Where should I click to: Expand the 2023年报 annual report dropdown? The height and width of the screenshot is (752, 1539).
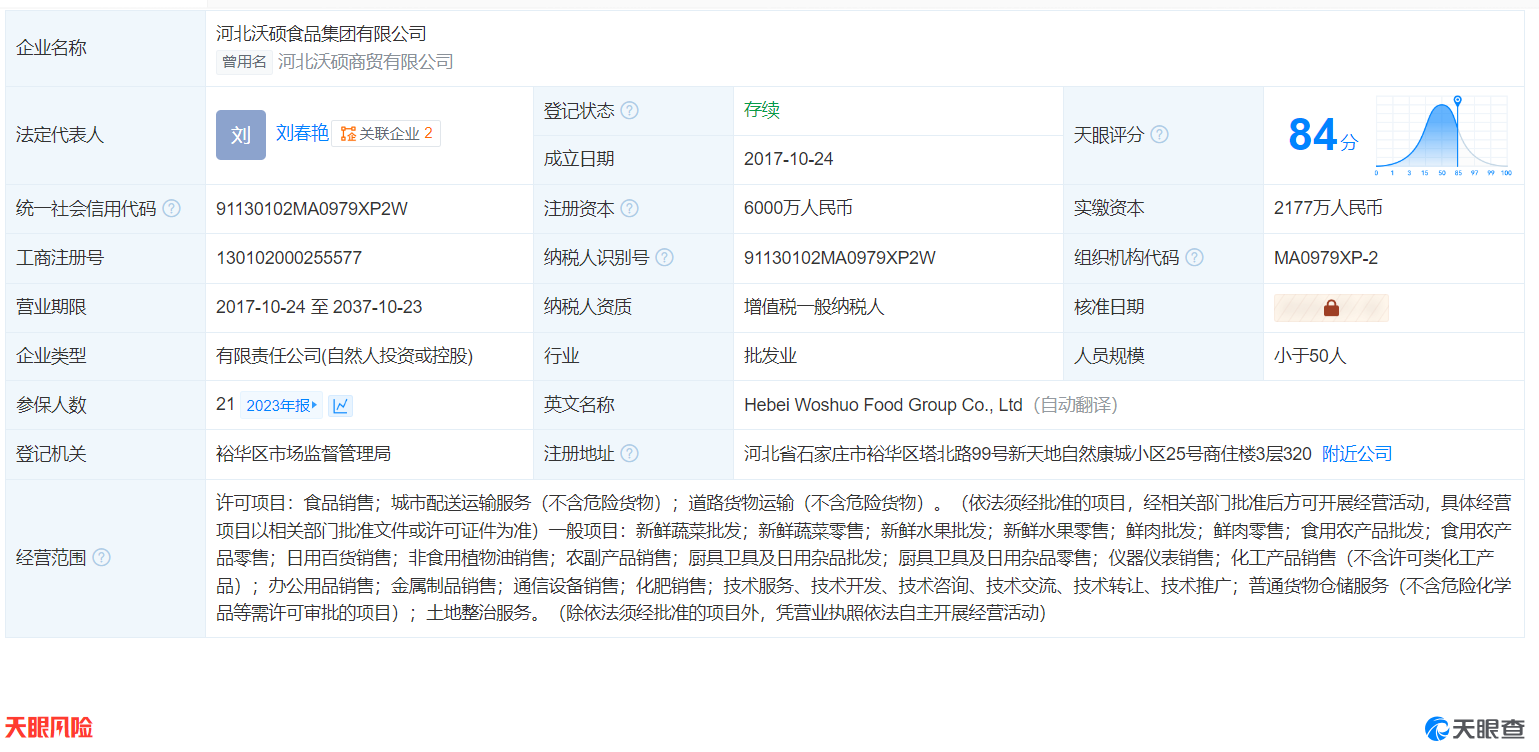(282, 405)
